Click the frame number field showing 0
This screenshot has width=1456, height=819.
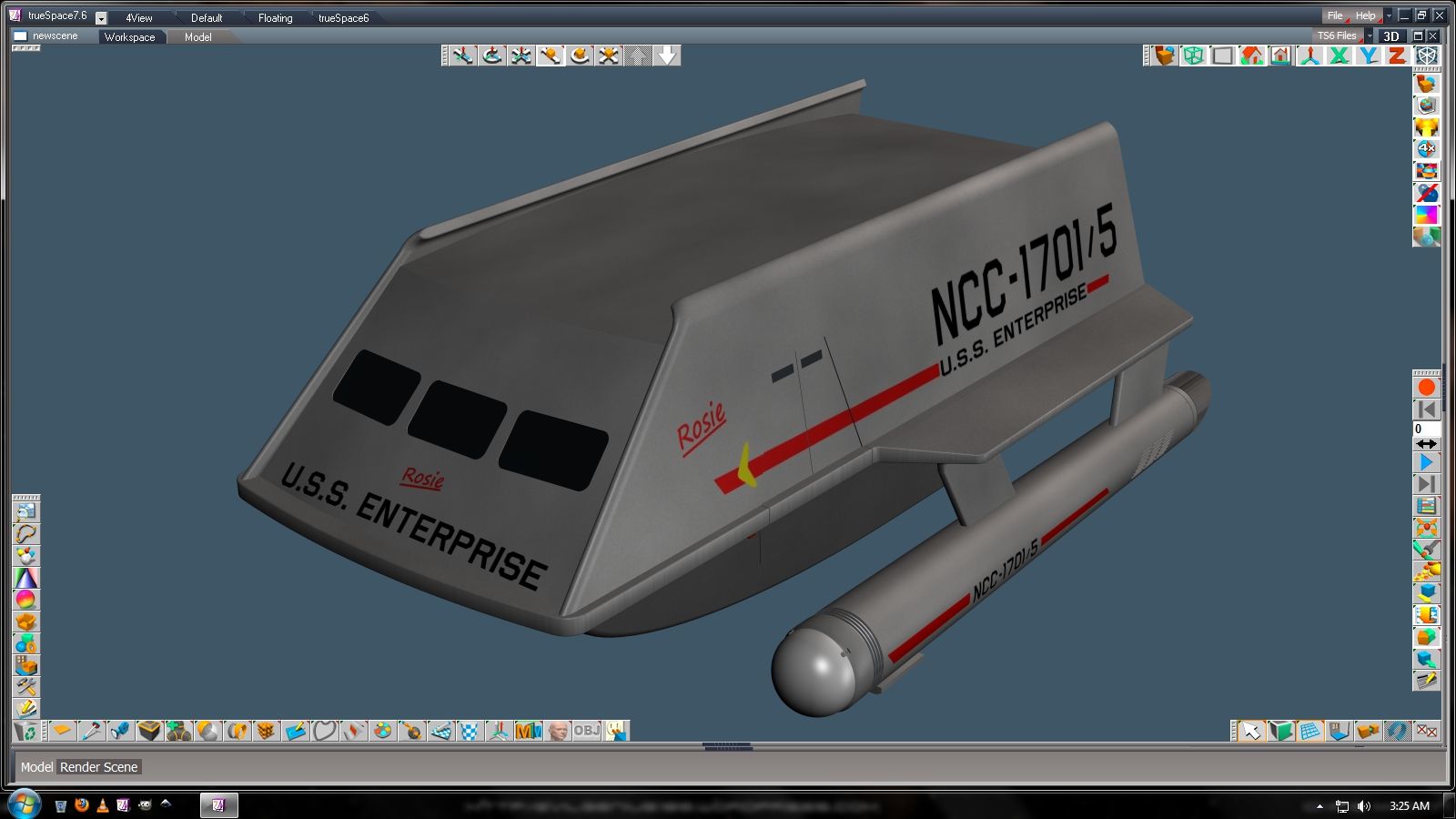point(1426,429)
